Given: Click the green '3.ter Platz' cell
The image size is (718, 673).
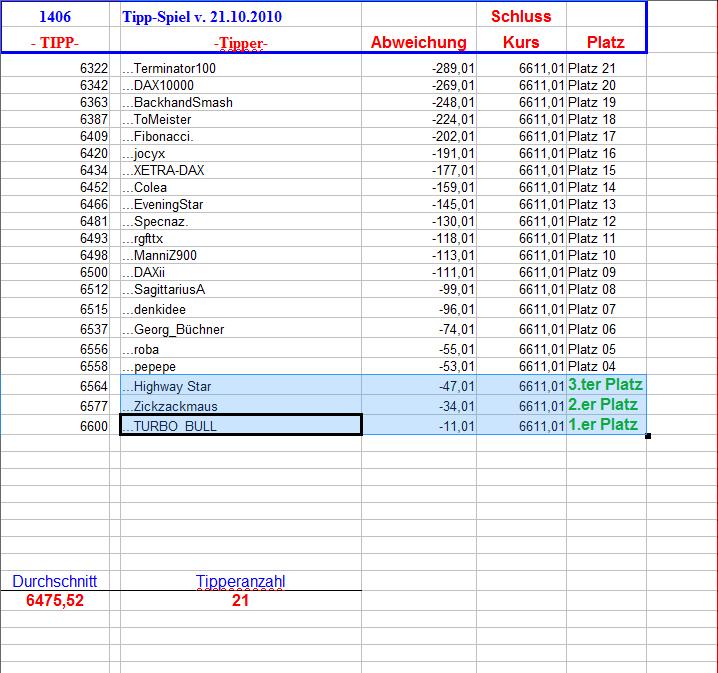Looking at the screenshot, I should (x=606, y=385).
